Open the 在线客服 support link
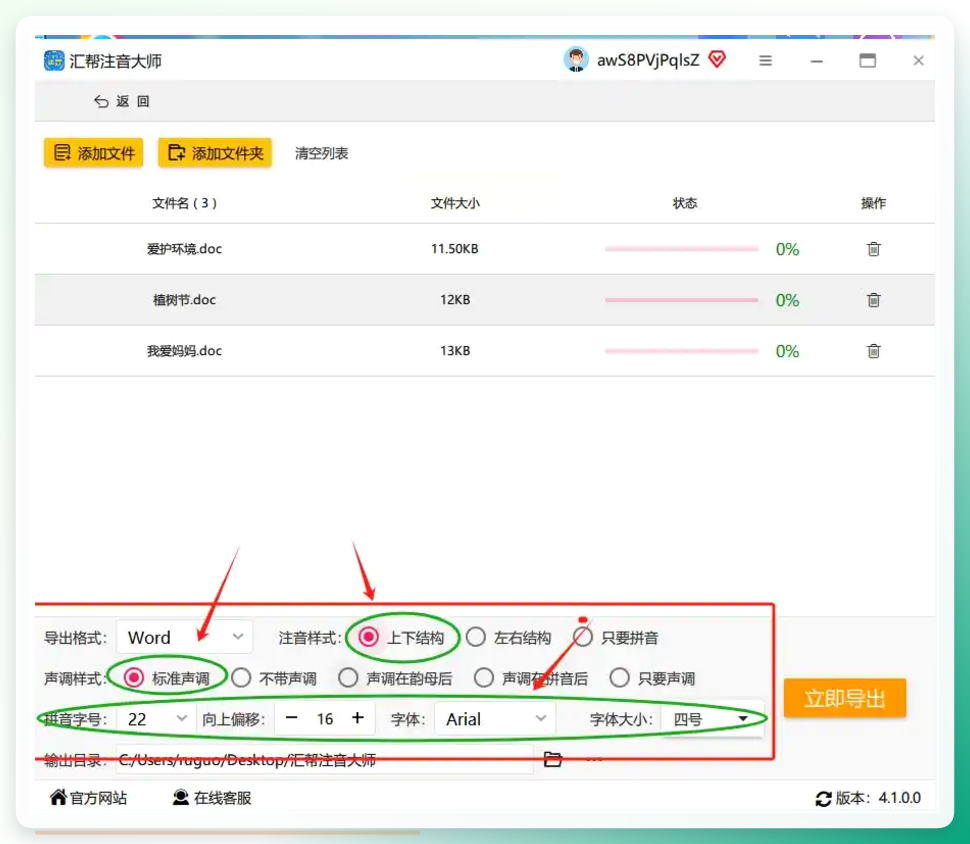 point(212,798)
